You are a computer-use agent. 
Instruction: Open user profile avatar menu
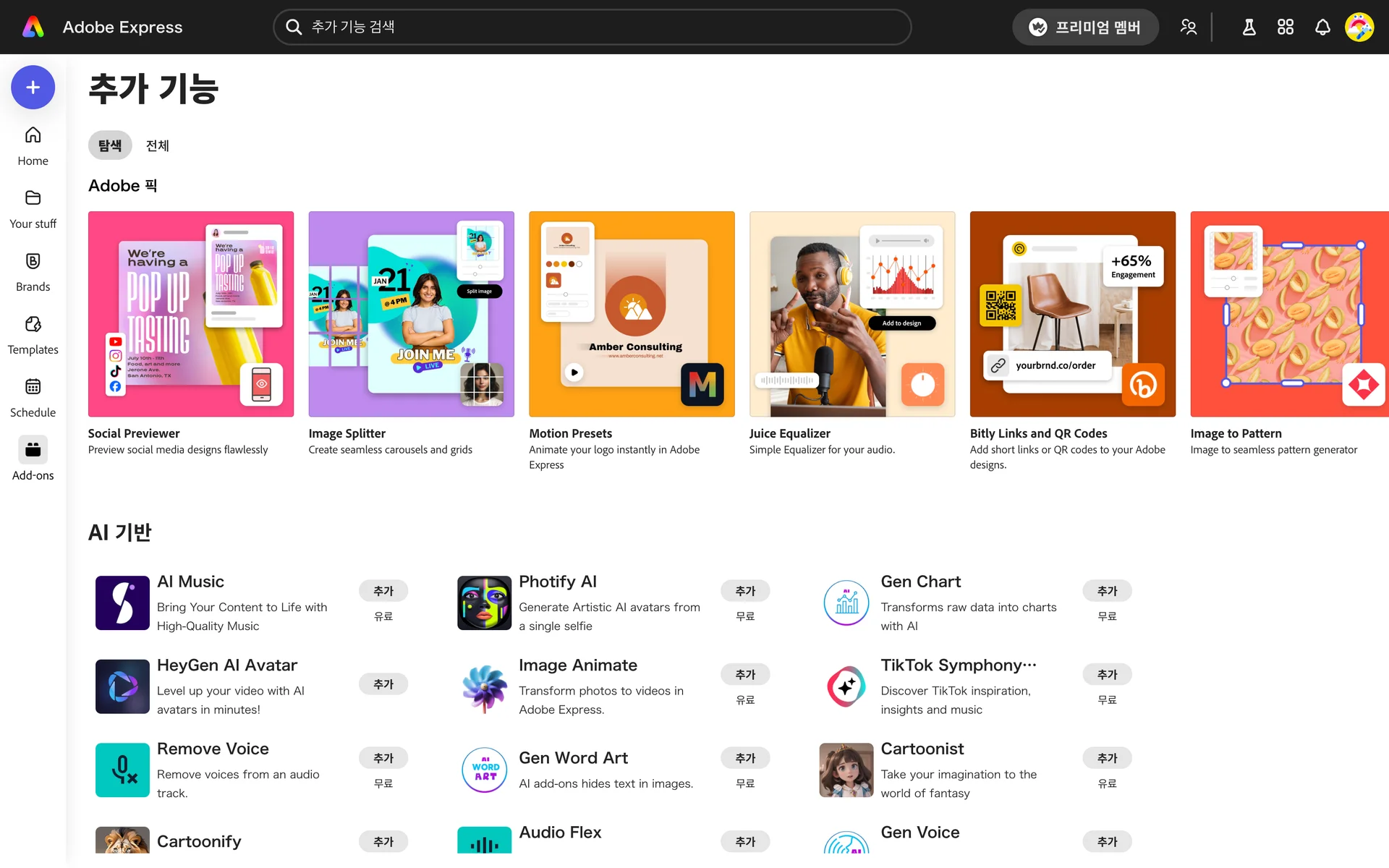pos(1359,27)
